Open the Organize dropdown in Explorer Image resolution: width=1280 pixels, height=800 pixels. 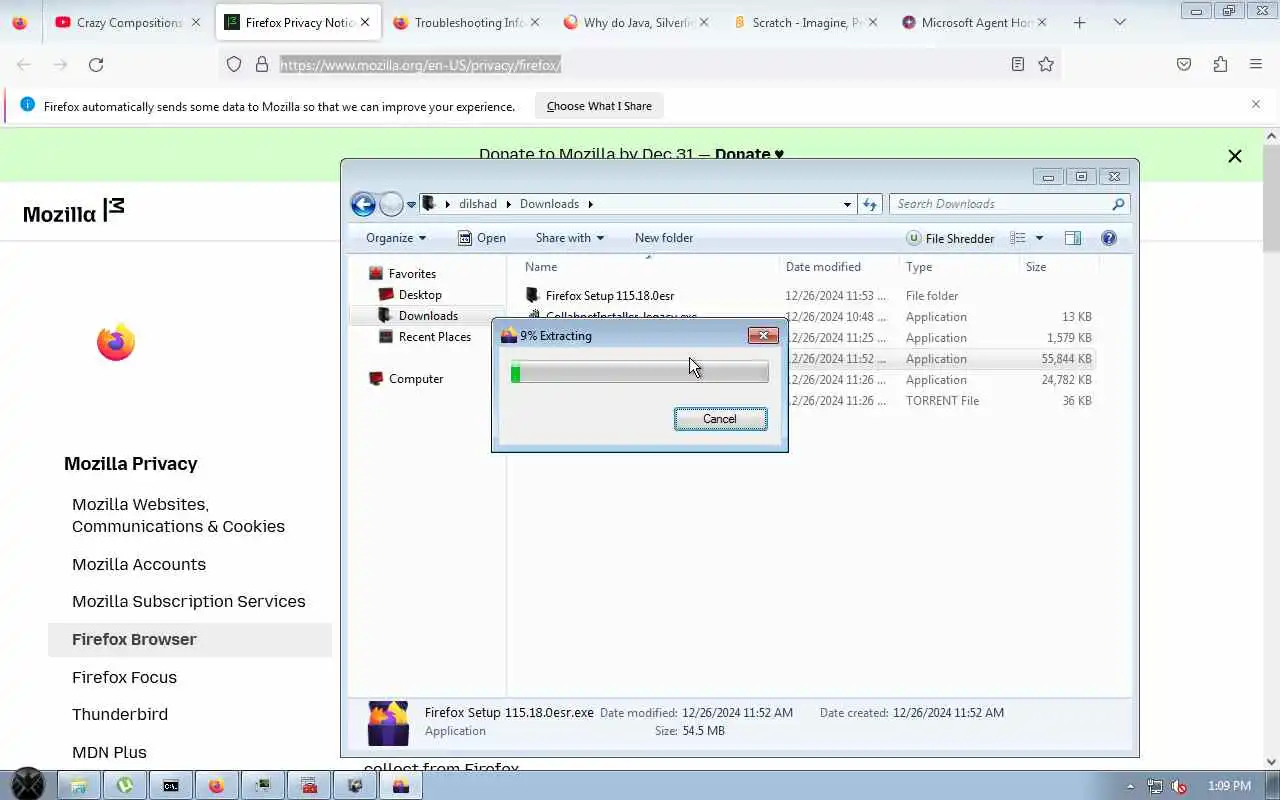[396, 238]
